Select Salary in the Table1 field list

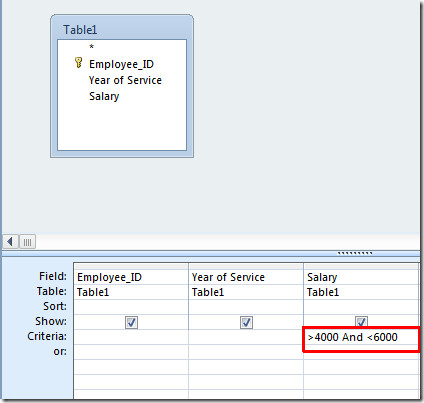pyautogui.click(x=104, y=96)
